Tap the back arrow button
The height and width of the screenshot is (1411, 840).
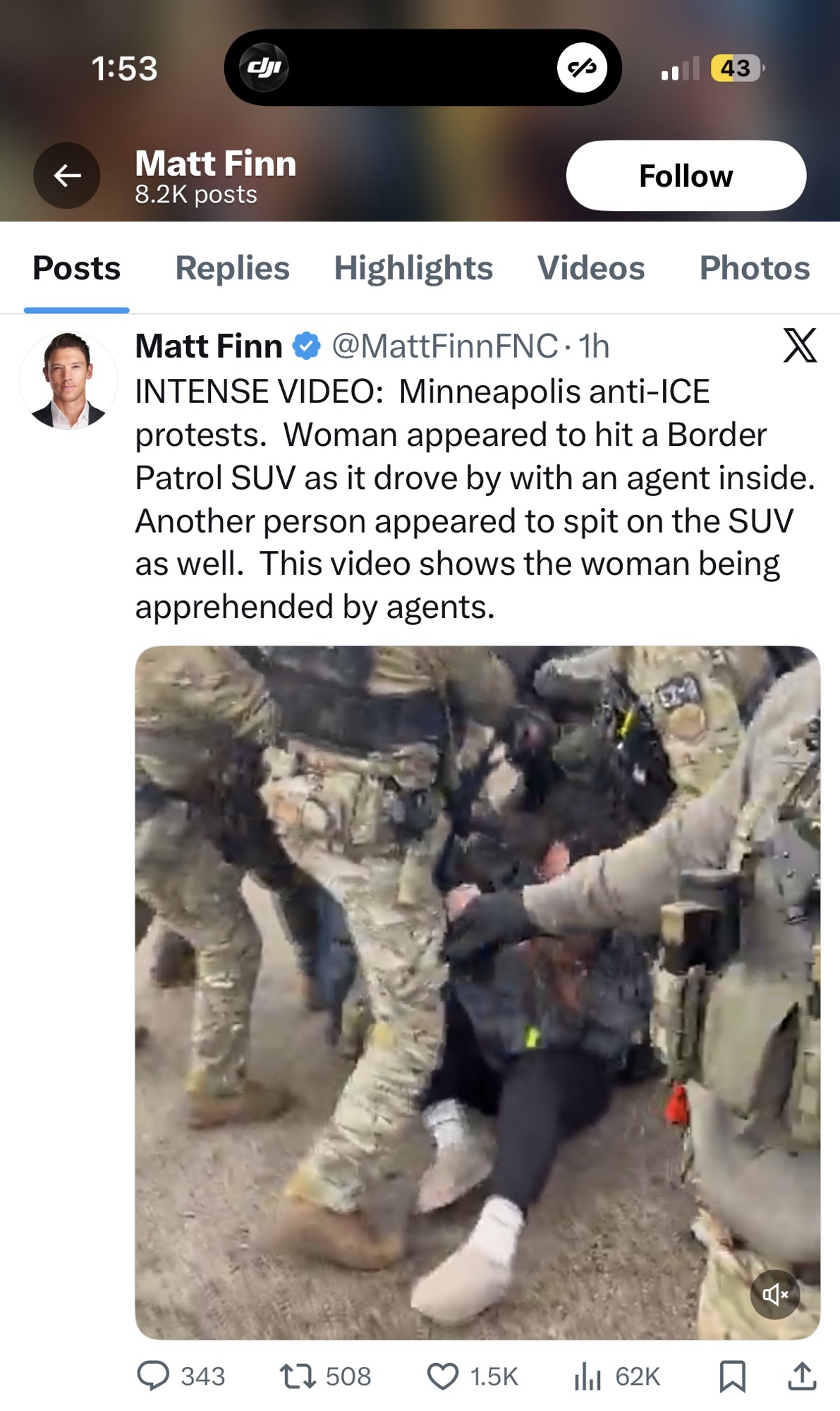pyautogui.click(x=67, y=176)
